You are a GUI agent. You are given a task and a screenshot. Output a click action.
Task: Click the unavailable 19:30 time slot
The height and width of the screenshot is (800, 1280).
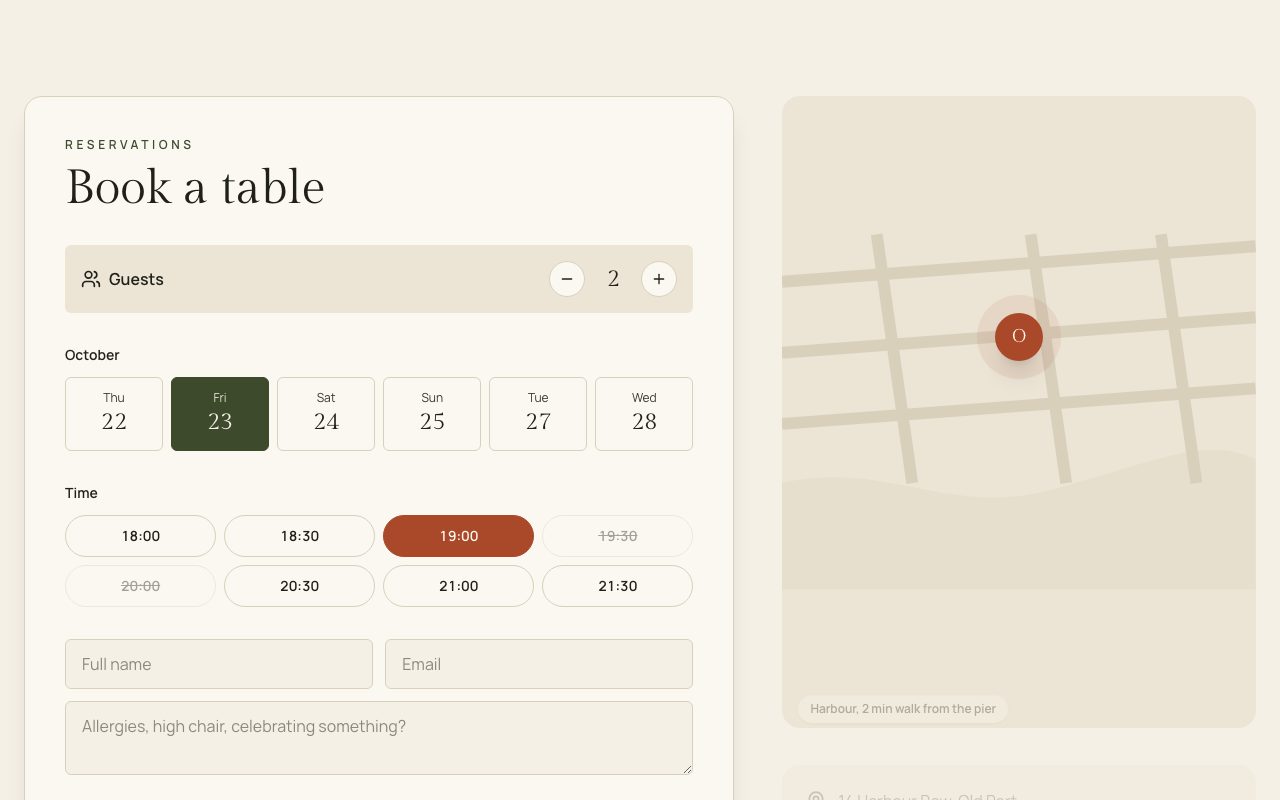point(617,536)
